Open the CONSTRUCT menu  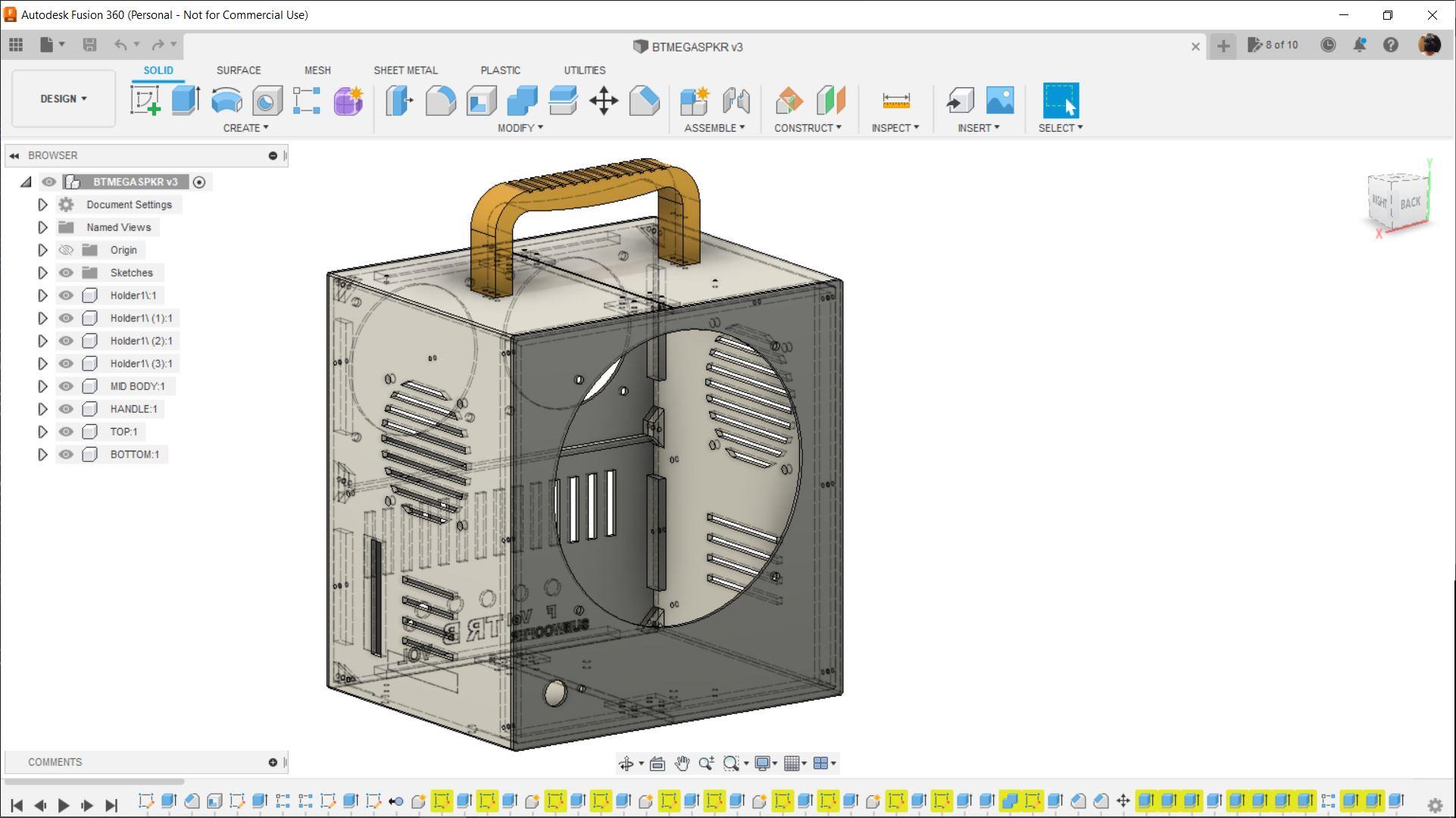807,128
